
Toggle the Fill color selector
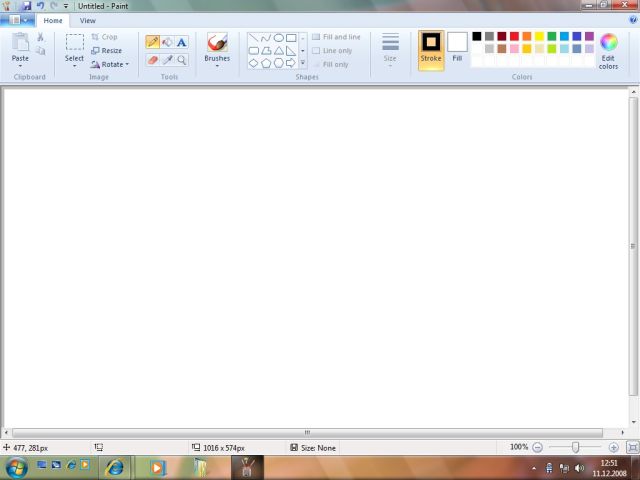pyautogui.click(x=457, y=47)
